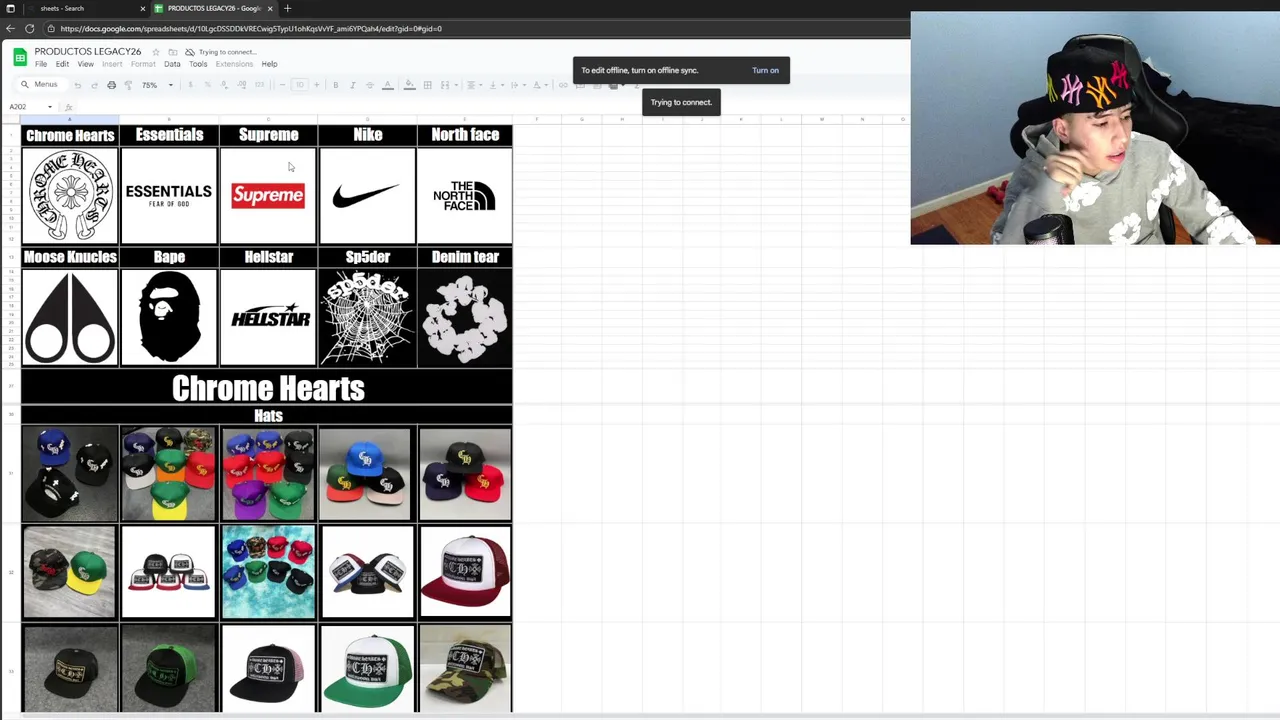Open the Data menu
Screen dimensions: 1280x720
click(x=172, y=64)
